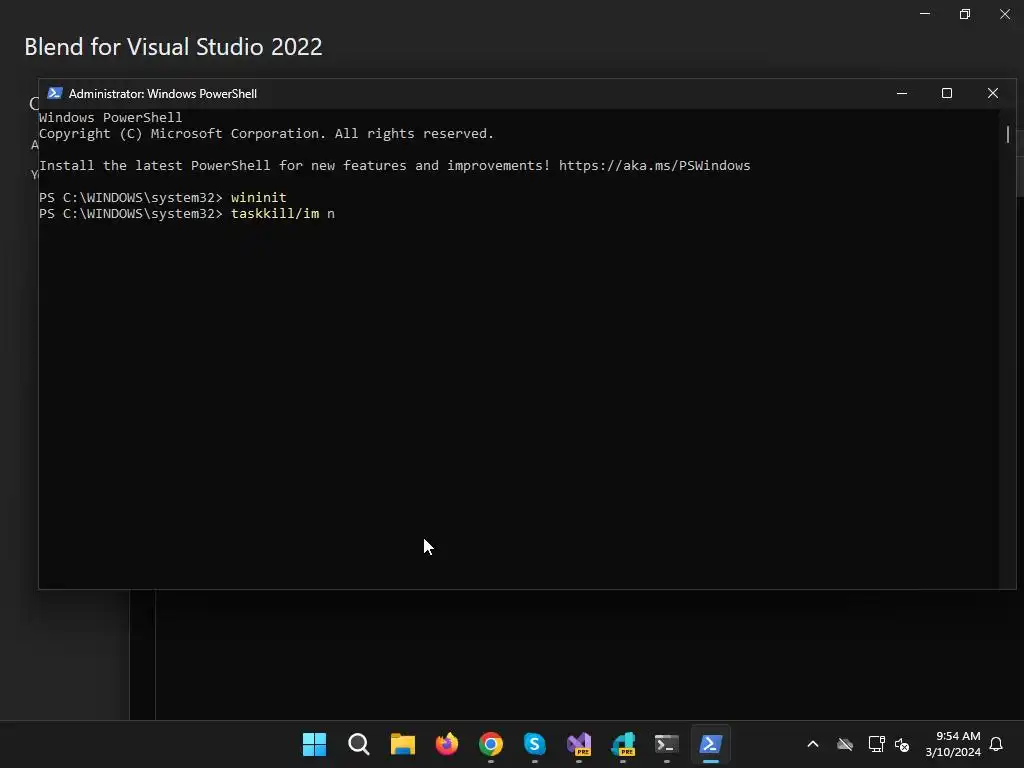Launch Firefox from the taskbar
Screen dimensions: 1024x768
tap(447, 744)
